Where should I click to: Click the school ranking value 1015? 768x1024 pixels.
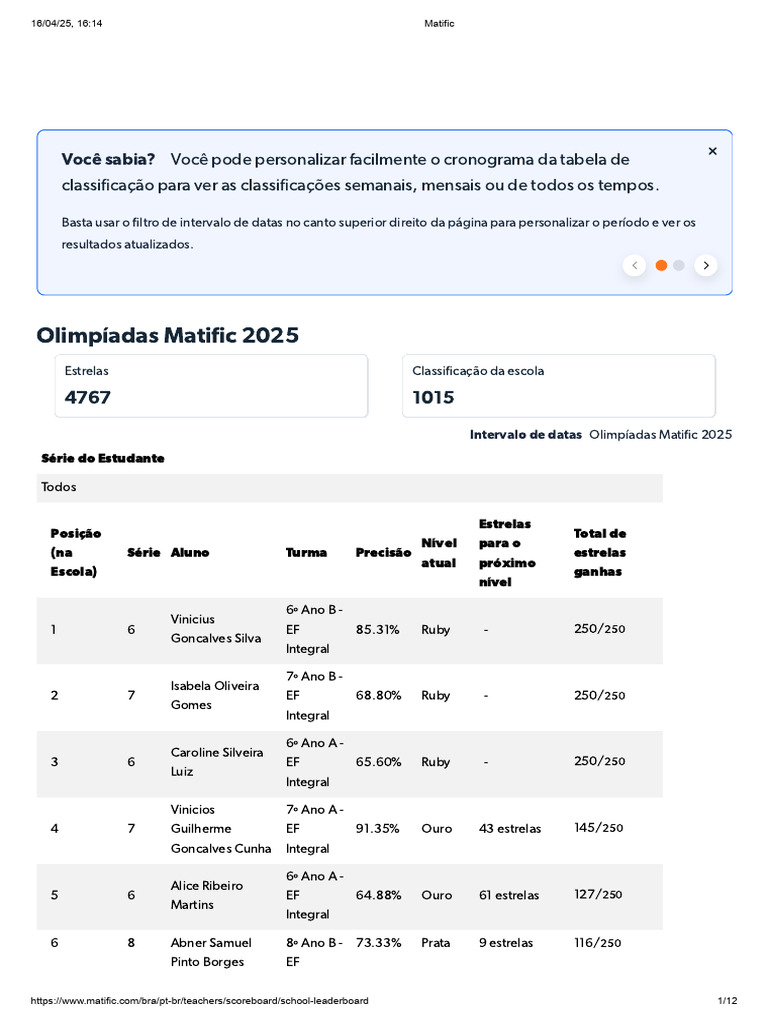click(433, 397)
